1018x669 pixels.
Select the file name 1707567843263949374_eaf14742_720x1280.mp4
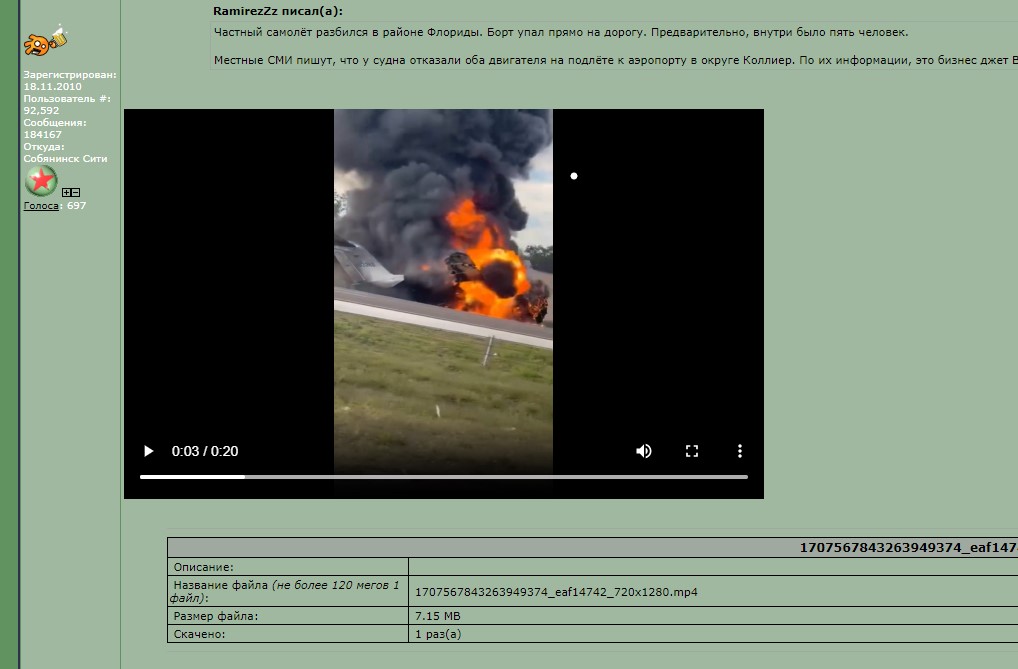point(556,592)
